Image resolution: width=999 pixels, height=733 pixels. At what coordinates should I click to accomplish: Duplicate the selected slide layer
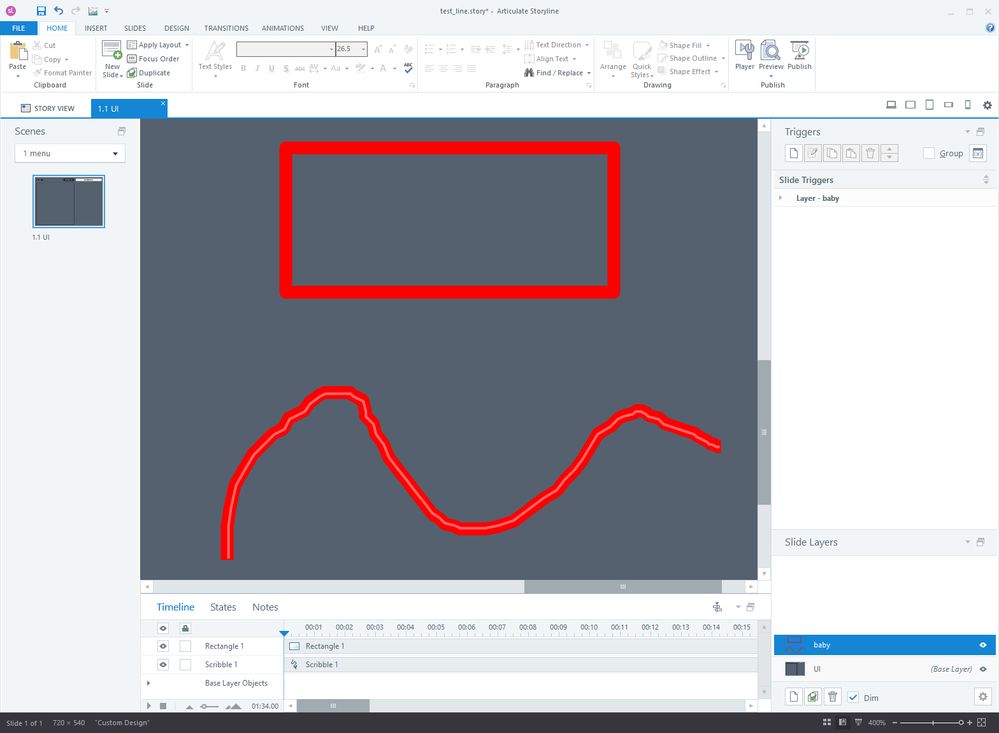click(x=813, y=697)
